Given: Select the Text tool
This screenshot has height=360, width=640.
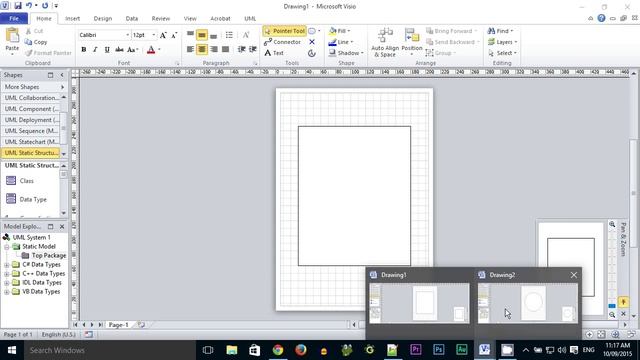Looking at the screenshot, I should tap(274, 53).
